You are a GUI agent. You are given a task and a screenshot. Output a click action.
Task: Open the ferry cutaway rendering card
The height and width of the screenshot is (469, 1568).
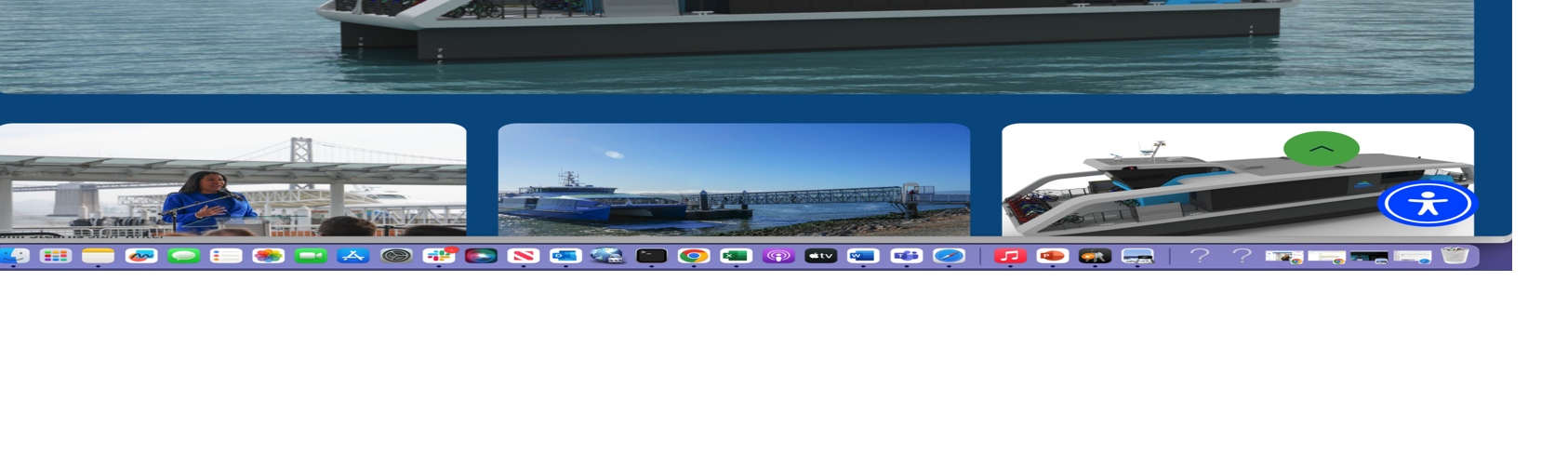[x=1237, y=180]
